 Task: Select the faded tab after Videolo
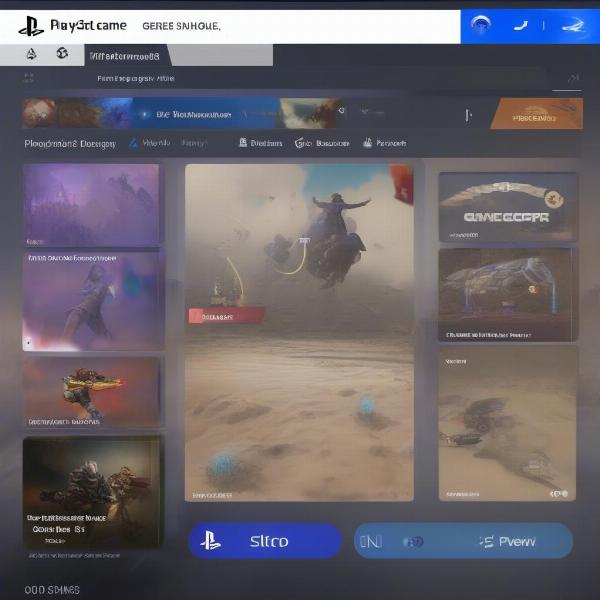[x=194, y=143]
